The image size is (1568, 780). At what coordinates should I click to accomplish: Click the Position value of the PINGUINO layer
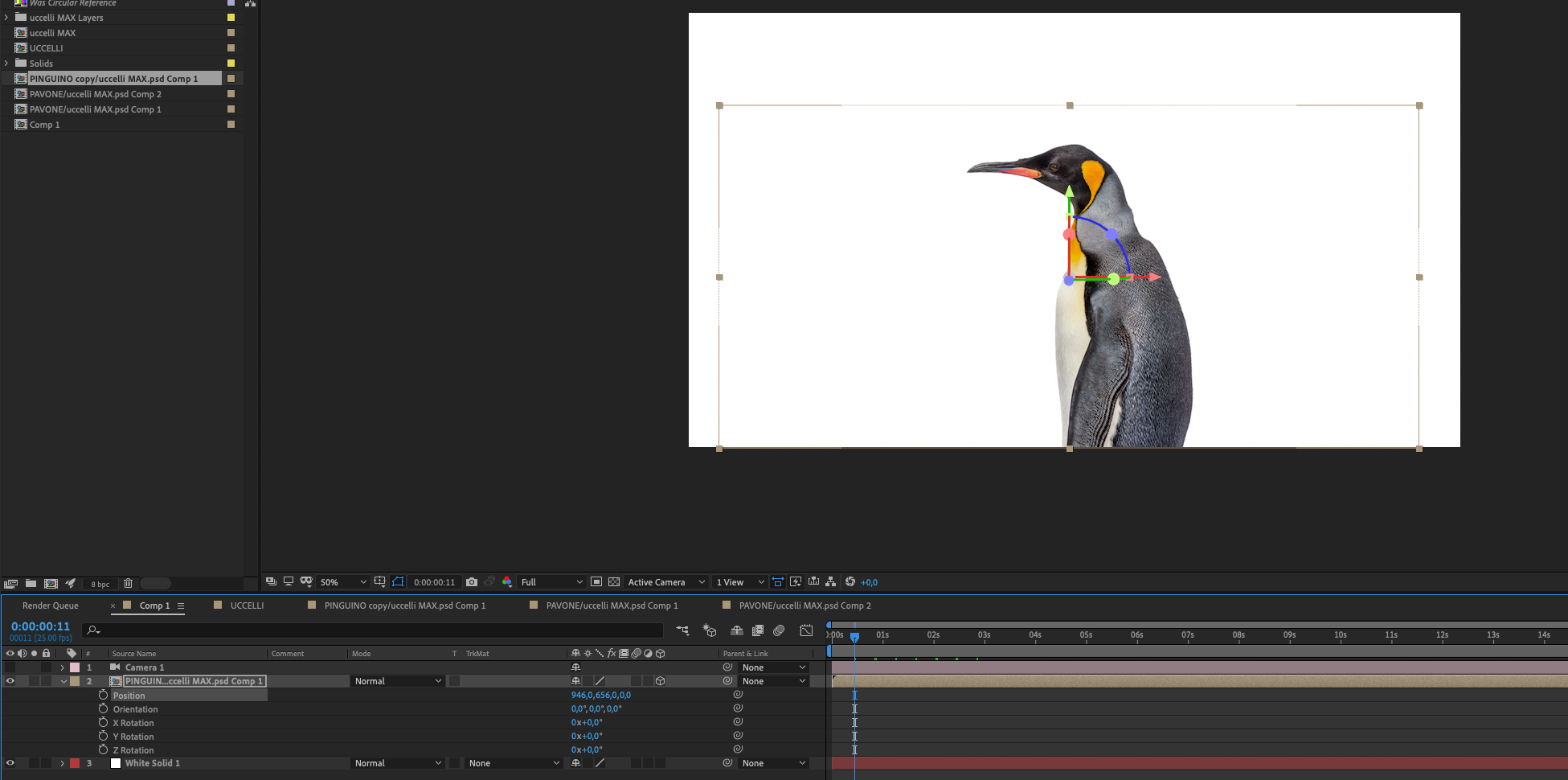pyautogui.click(x=600, y=695)
